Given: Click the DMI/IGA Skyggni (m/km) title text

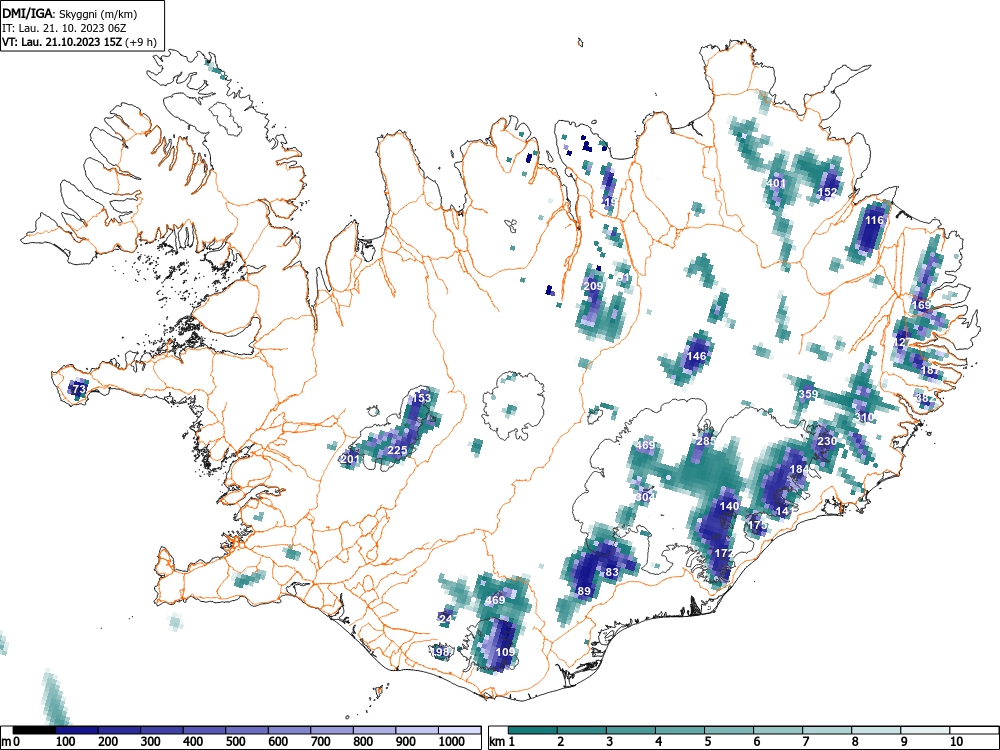Looking at the screenshot, I should point(70,13).
